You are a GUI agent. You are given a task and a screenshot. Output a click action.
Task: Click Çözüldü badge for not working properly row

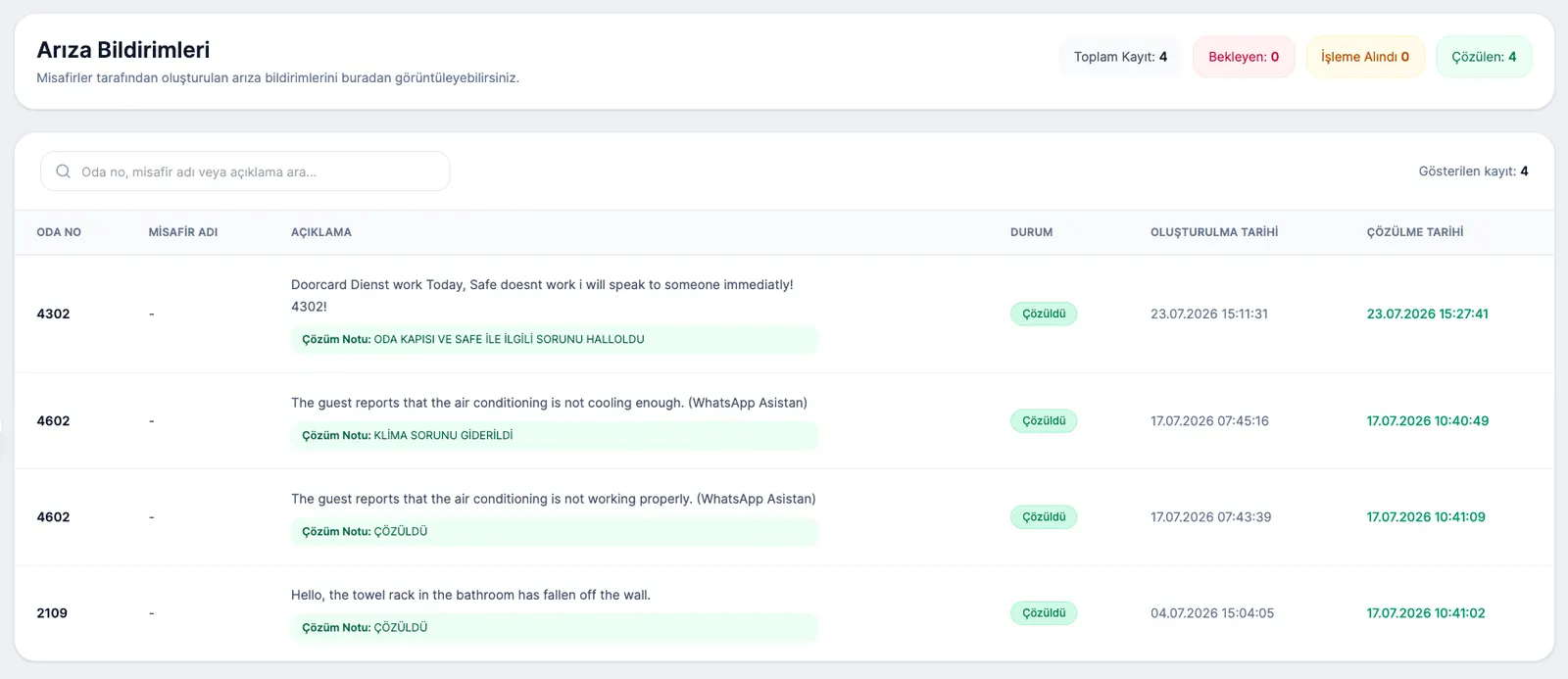[1044, 516]
